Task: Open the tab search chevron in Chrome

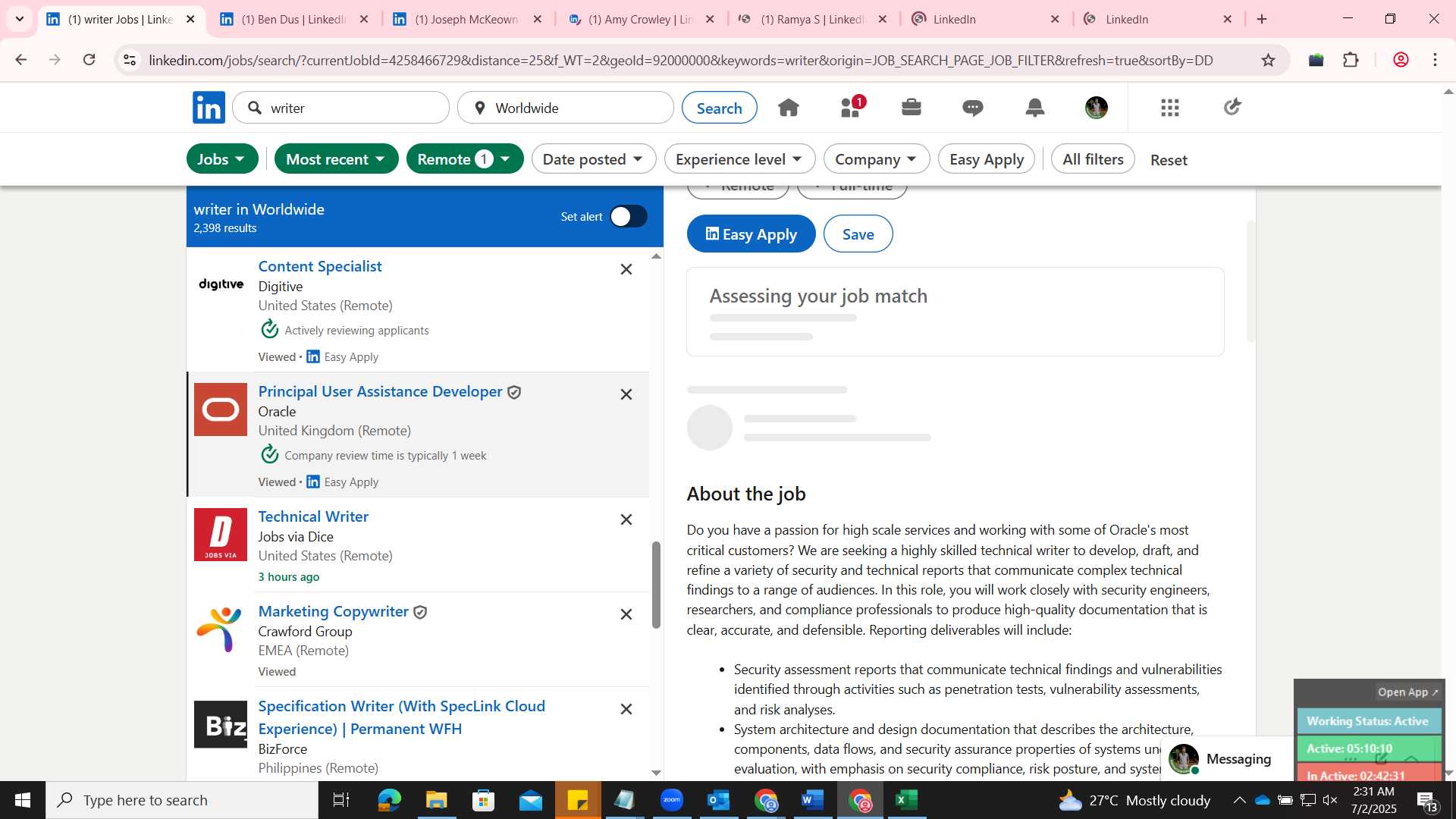Action: click(20, 19)
